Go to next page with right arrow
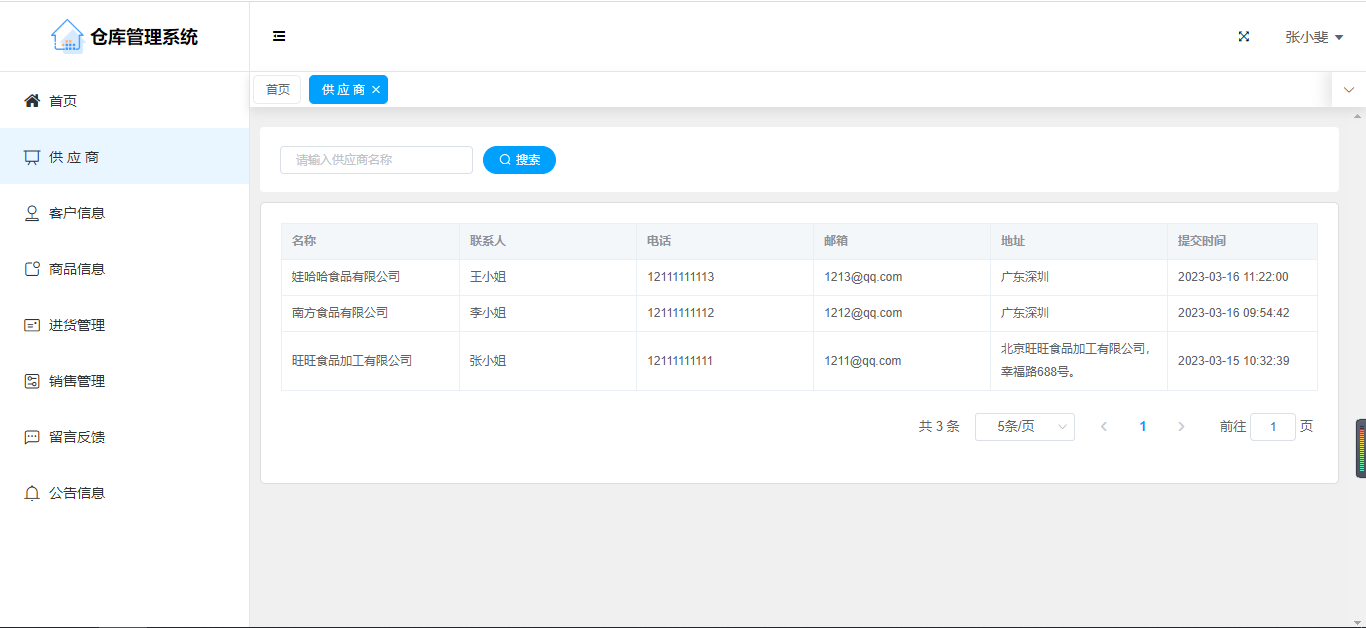1366x628 pixels. point(1181,427)
